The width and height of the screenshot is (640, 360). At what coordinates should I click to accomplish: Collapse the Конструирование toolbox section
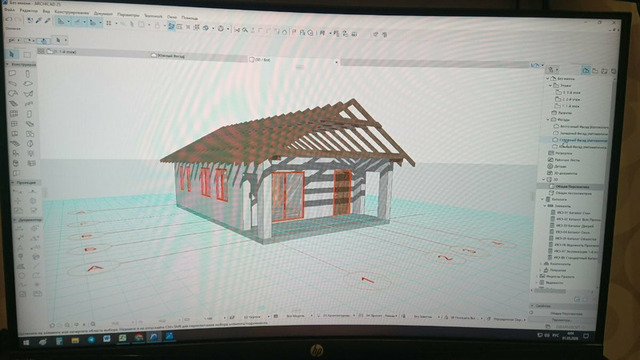coord(8,64)
